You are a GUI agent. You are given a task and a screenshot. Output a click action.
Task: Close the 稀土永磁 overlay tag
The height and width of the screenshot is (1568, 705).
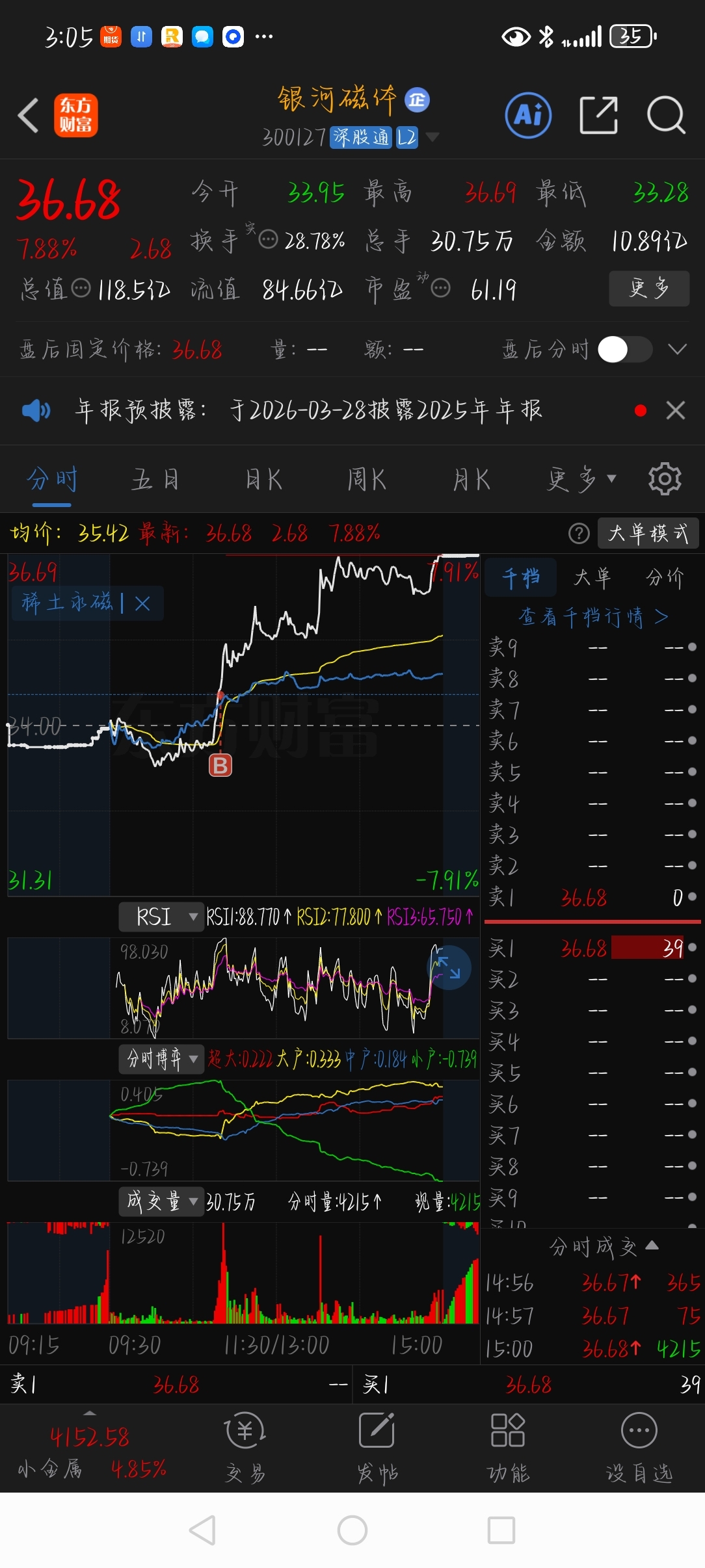pos(142,603)
